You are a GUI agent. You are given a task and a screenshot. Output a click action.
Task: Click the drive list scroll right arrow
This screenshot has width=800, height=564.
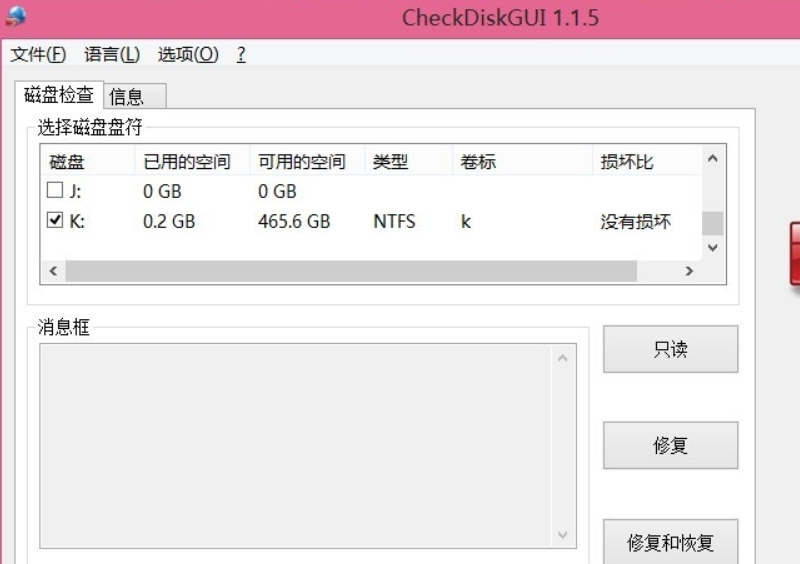688,271
